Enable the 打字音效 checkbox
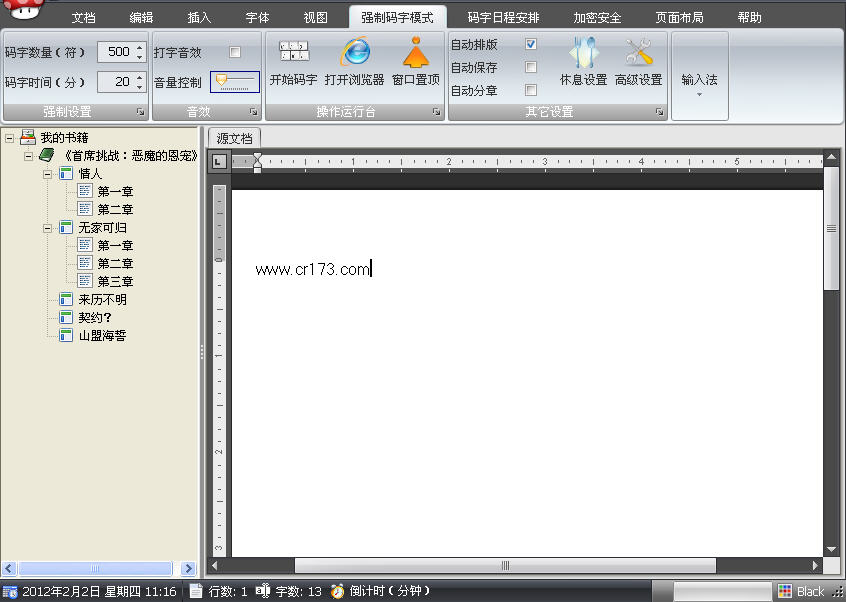This screenshot has width=846, height=602. (x=235, y=52)
